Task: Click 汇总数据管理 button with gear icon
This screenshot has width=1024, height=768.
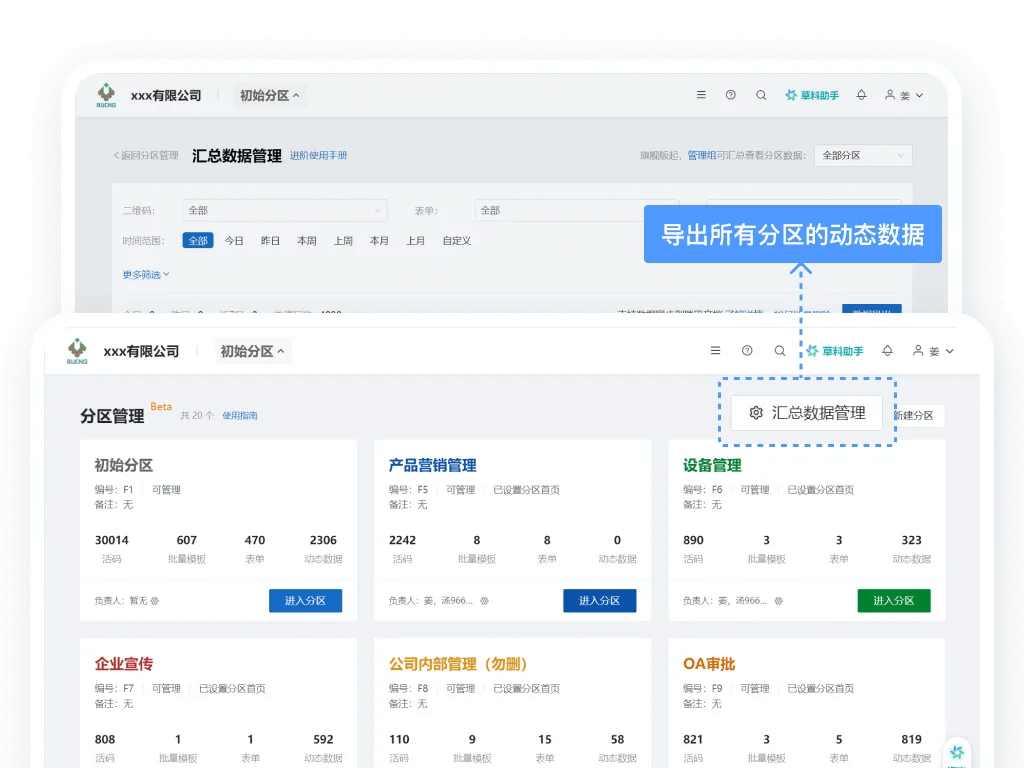Action: (x=807, y=413)
